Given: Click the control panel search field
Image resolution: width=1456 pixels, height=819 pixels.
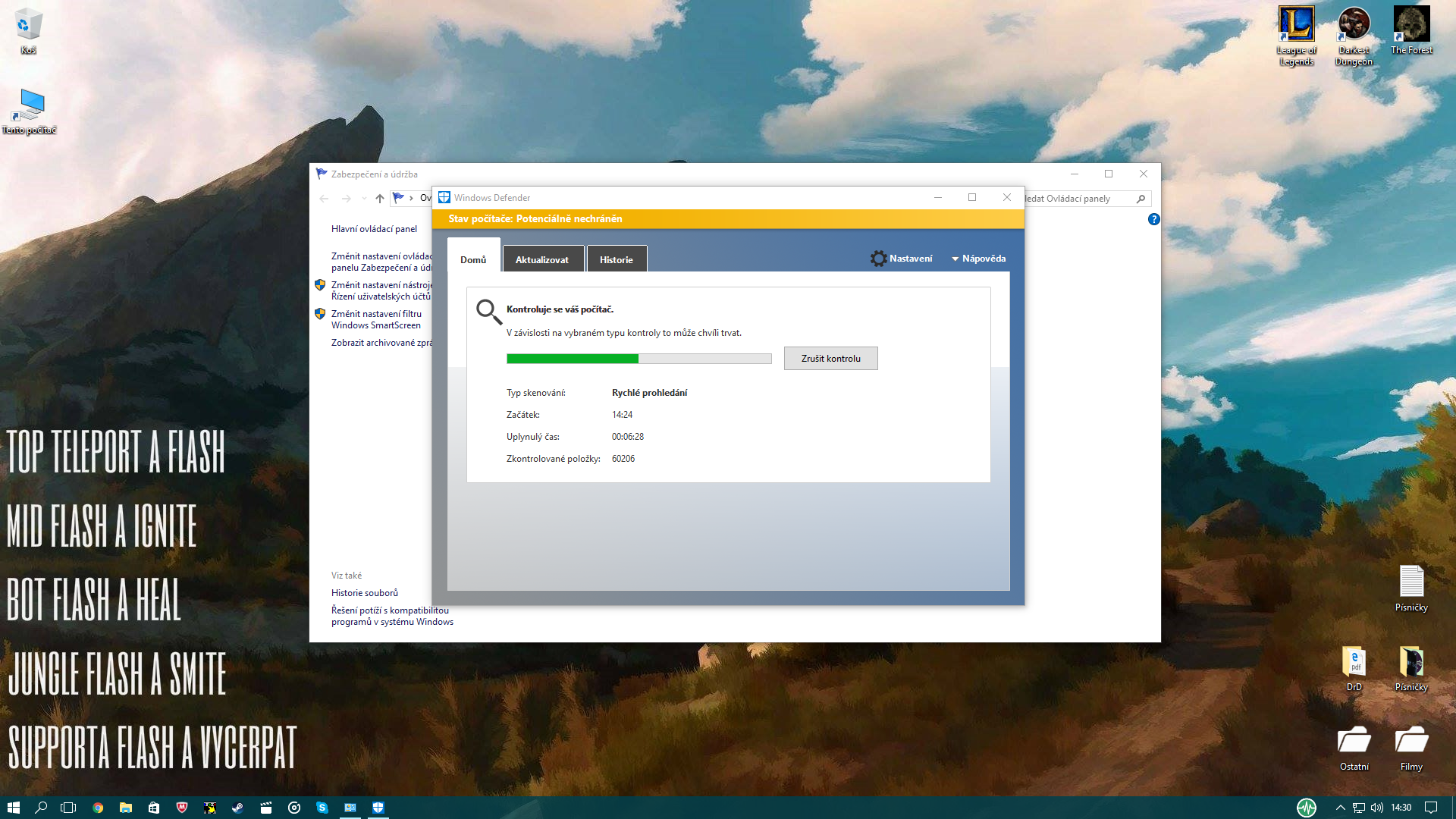Looking at the screenshot, I should 1077,199.
